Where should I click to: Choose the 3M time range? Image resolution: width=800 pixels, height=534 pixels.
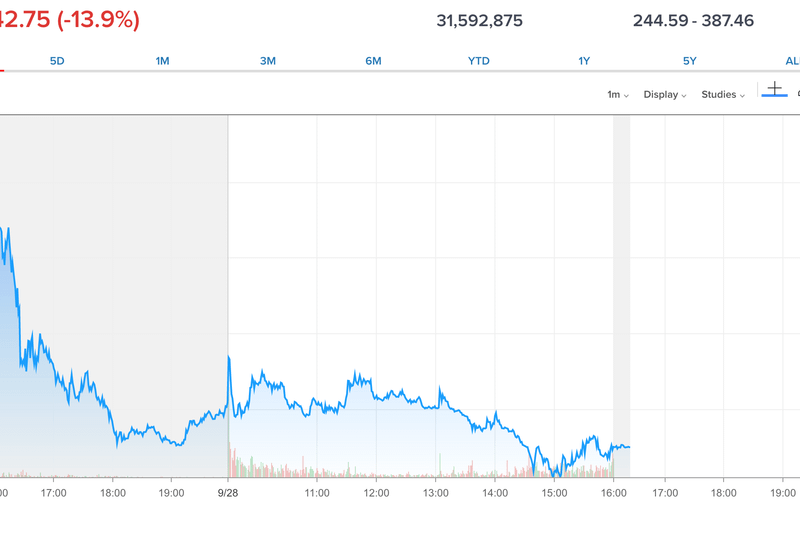tap(268, 61)
